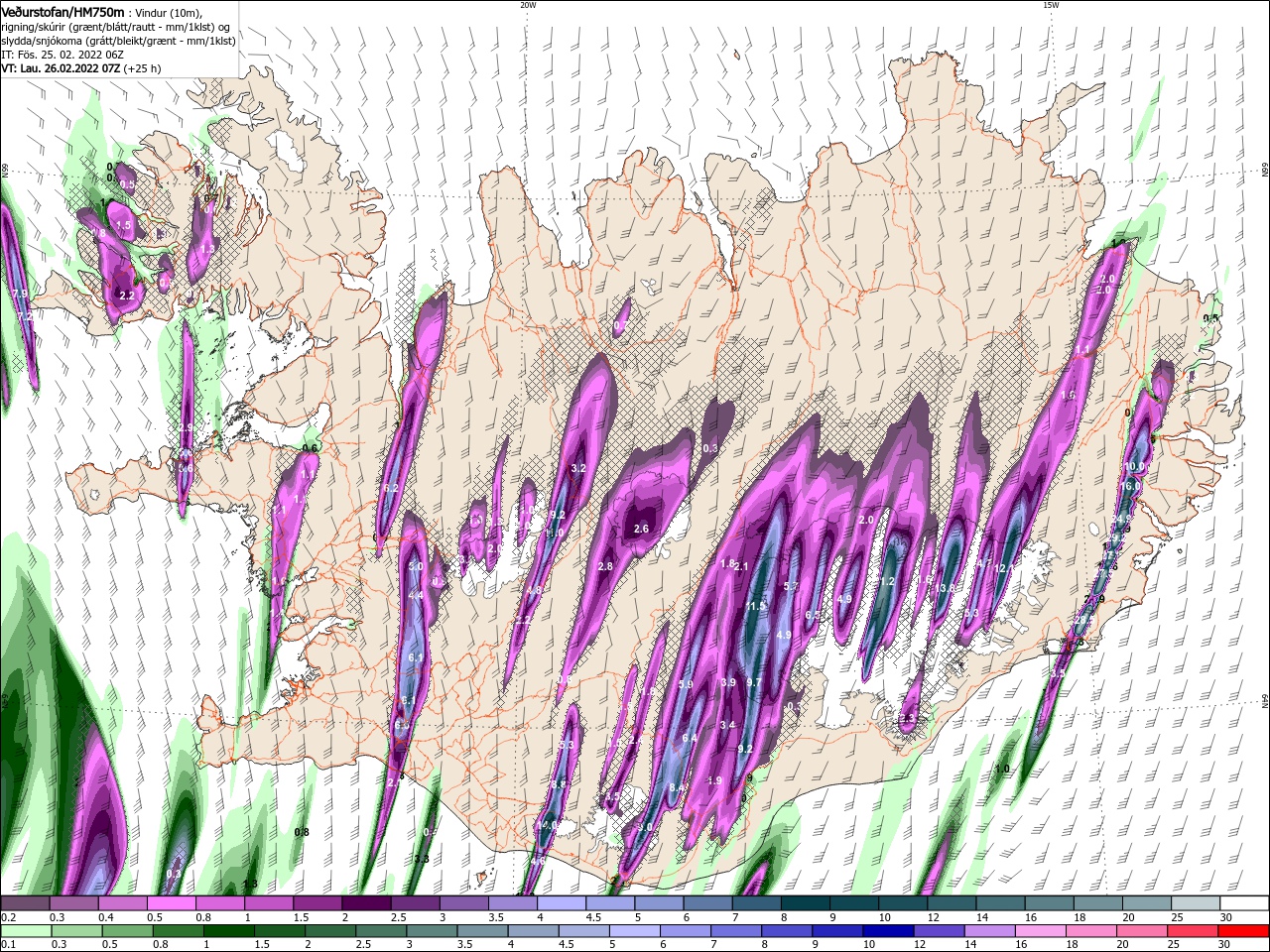
Task: Pick the dark purple 2 swatch upper row
Action: [x=366, y=903]
